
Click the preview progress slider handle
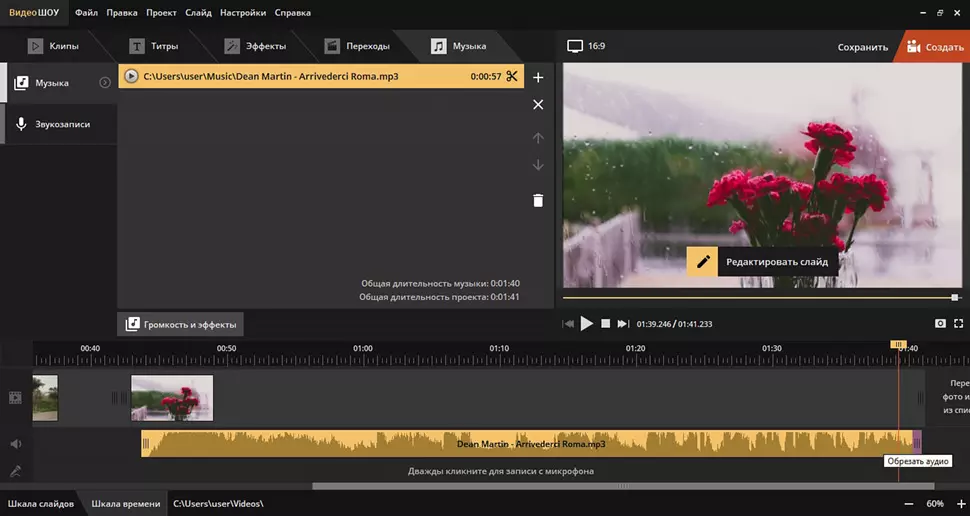[x=955, y=298]
